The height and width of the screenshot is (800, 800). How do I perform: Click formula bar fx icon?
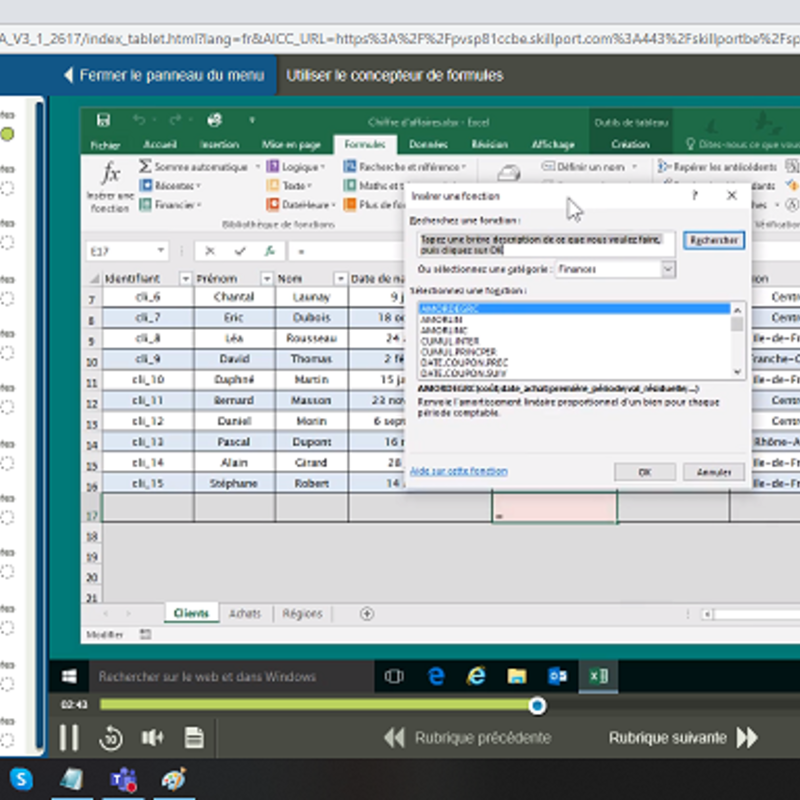coord(269,251)
